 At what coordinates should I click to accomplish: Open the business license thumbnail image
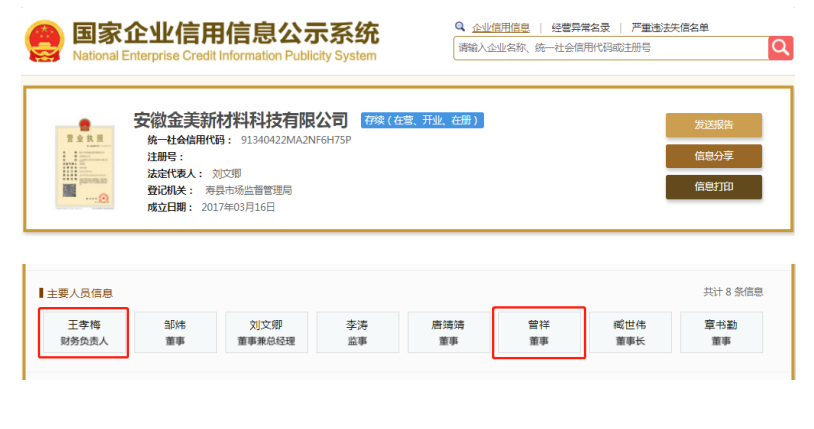pyautogui.click(x=85, y=164)
